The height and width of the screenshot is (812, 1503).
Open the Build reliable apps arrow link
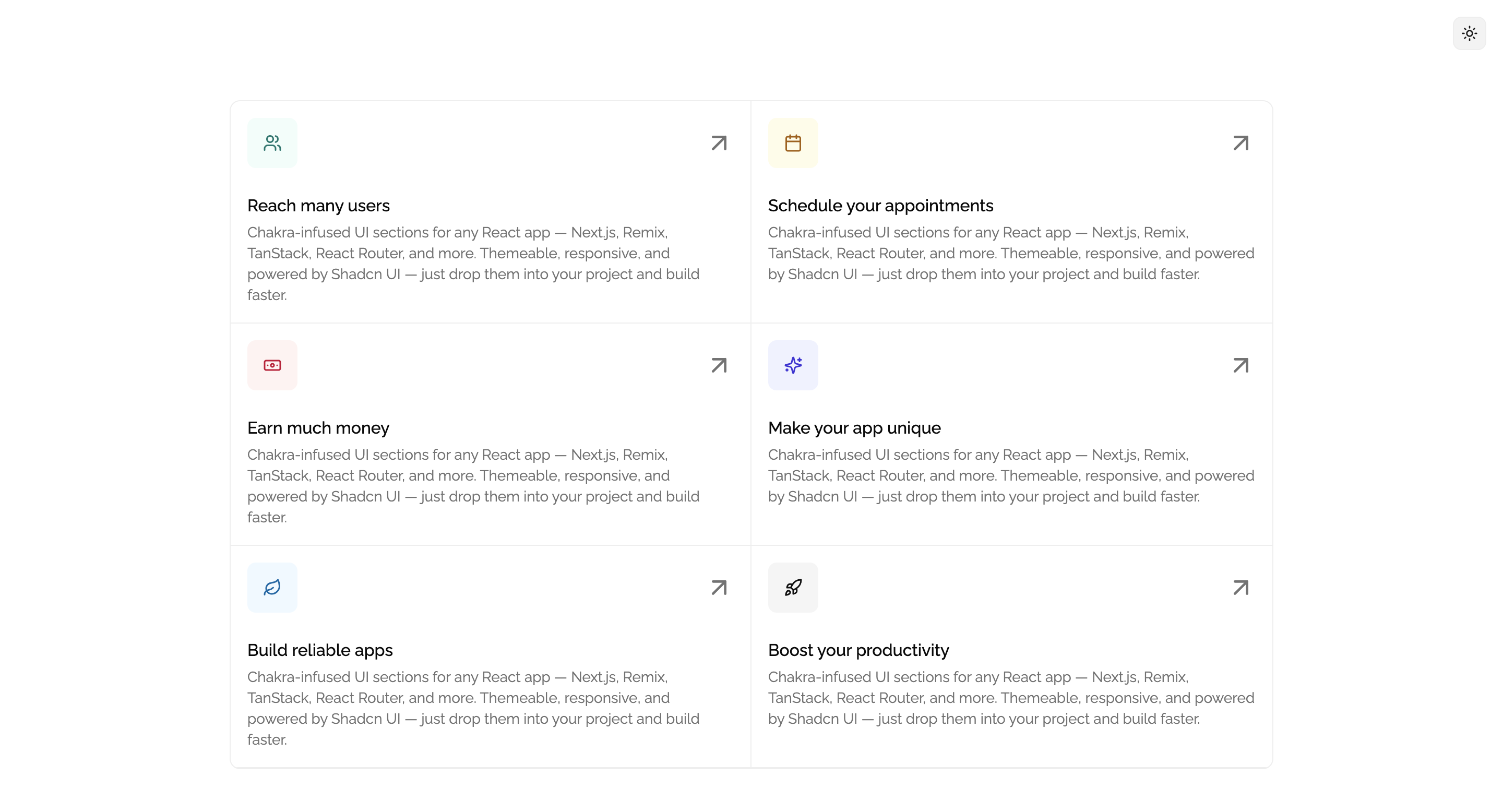click(719, 588)
